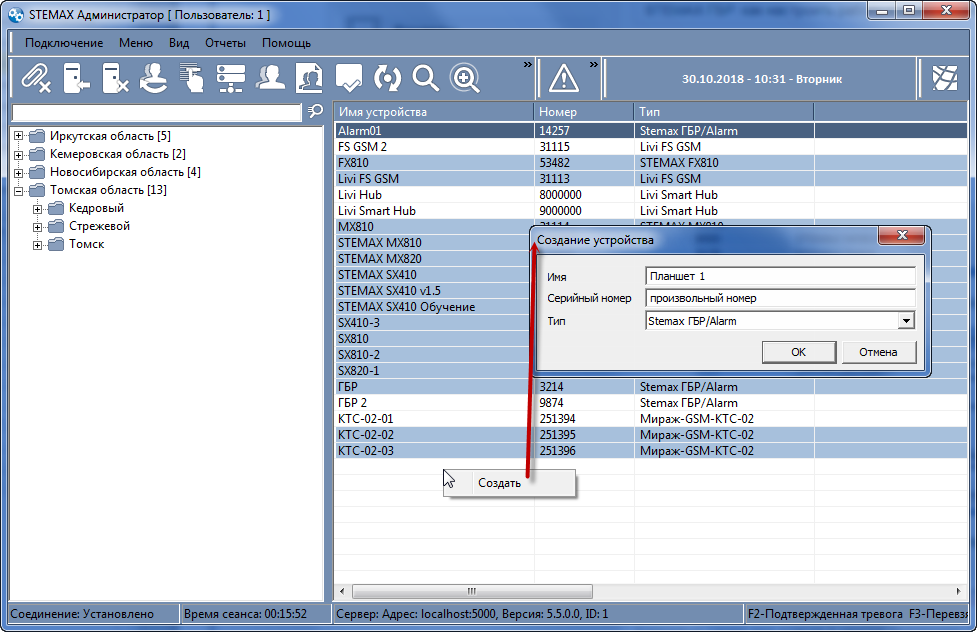Select Кемеровская область [2] folder
Screen dimensions: 977x632
(118, 154)
